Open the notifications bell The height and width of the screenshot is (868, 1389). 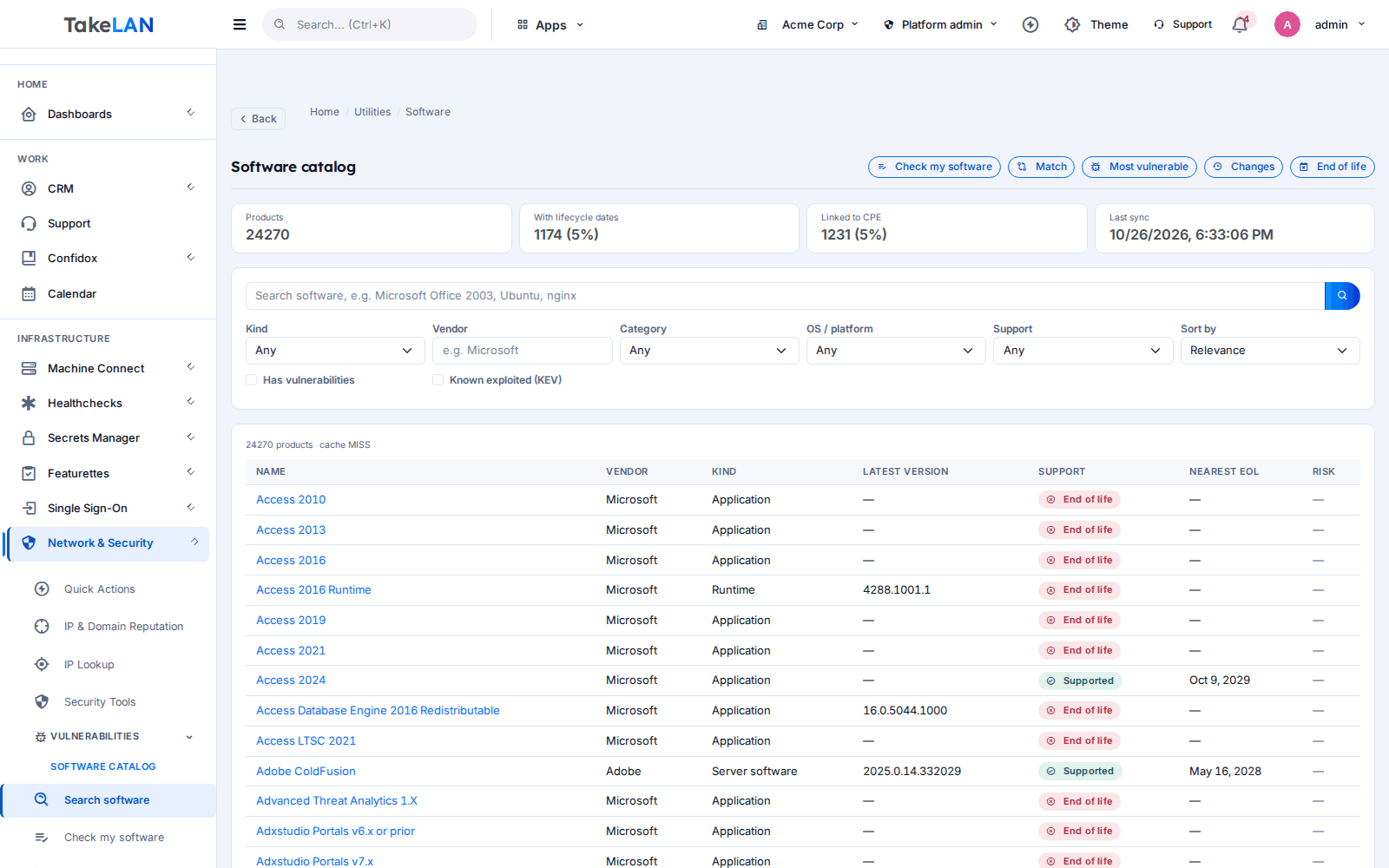1240,24
